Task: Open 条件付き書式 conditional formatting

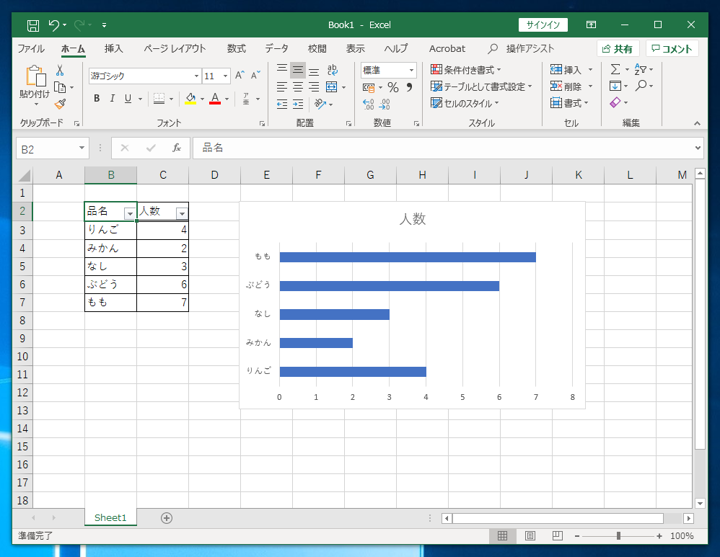Action: (466, 70)
